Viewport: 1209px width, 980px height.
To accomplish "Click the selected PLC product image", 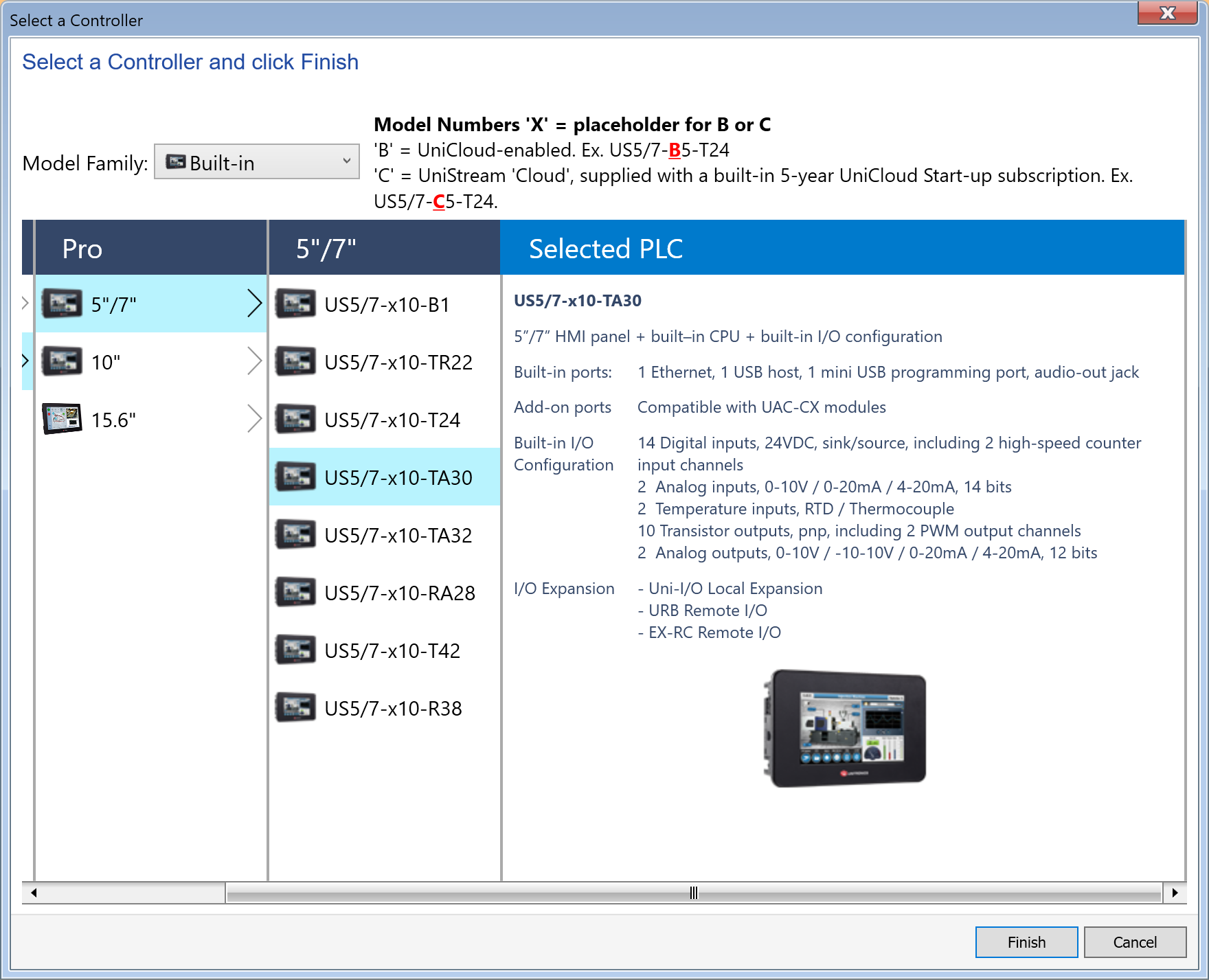I will click(845, 729).
